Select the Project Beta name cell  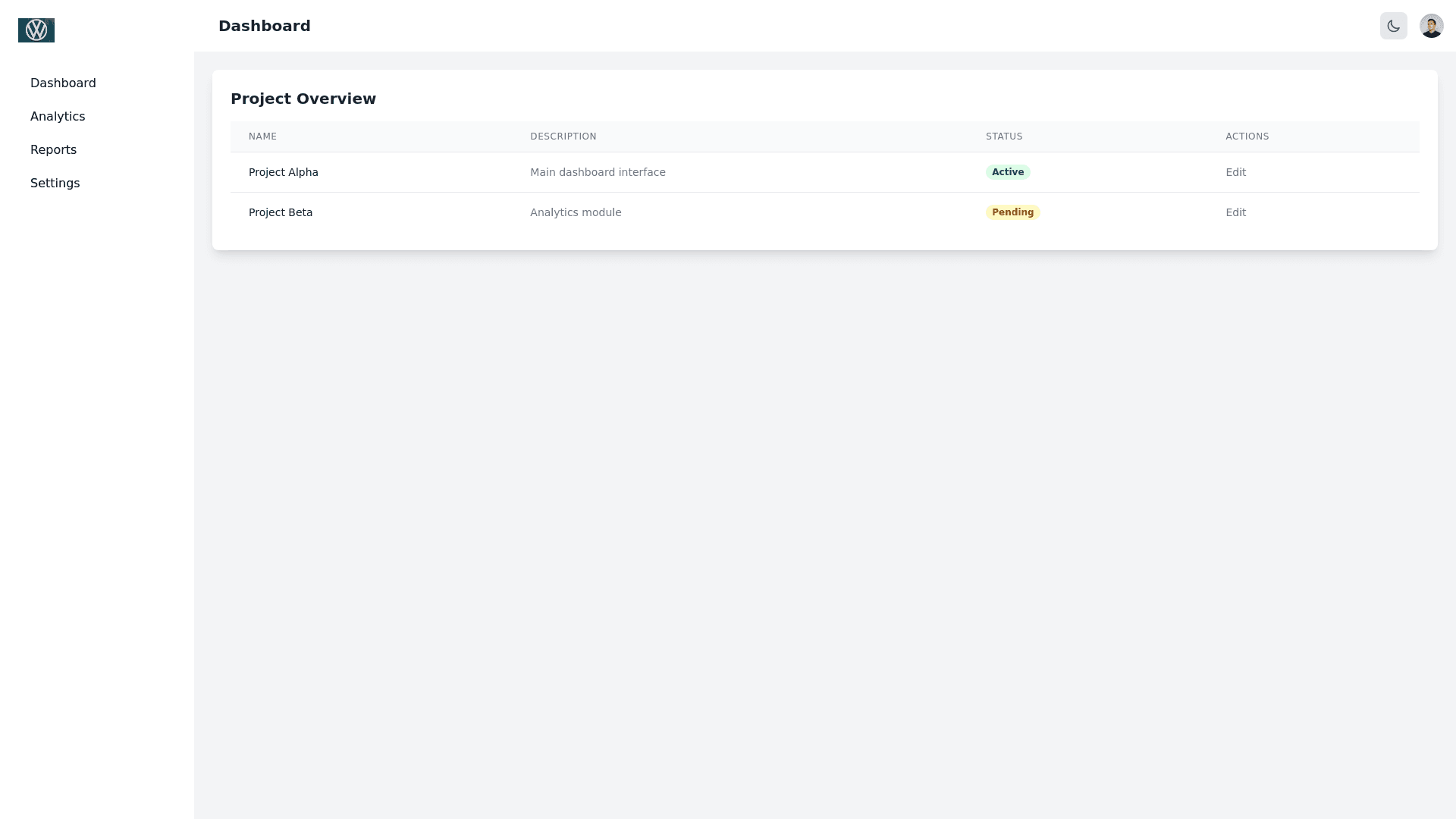(281, 212)
